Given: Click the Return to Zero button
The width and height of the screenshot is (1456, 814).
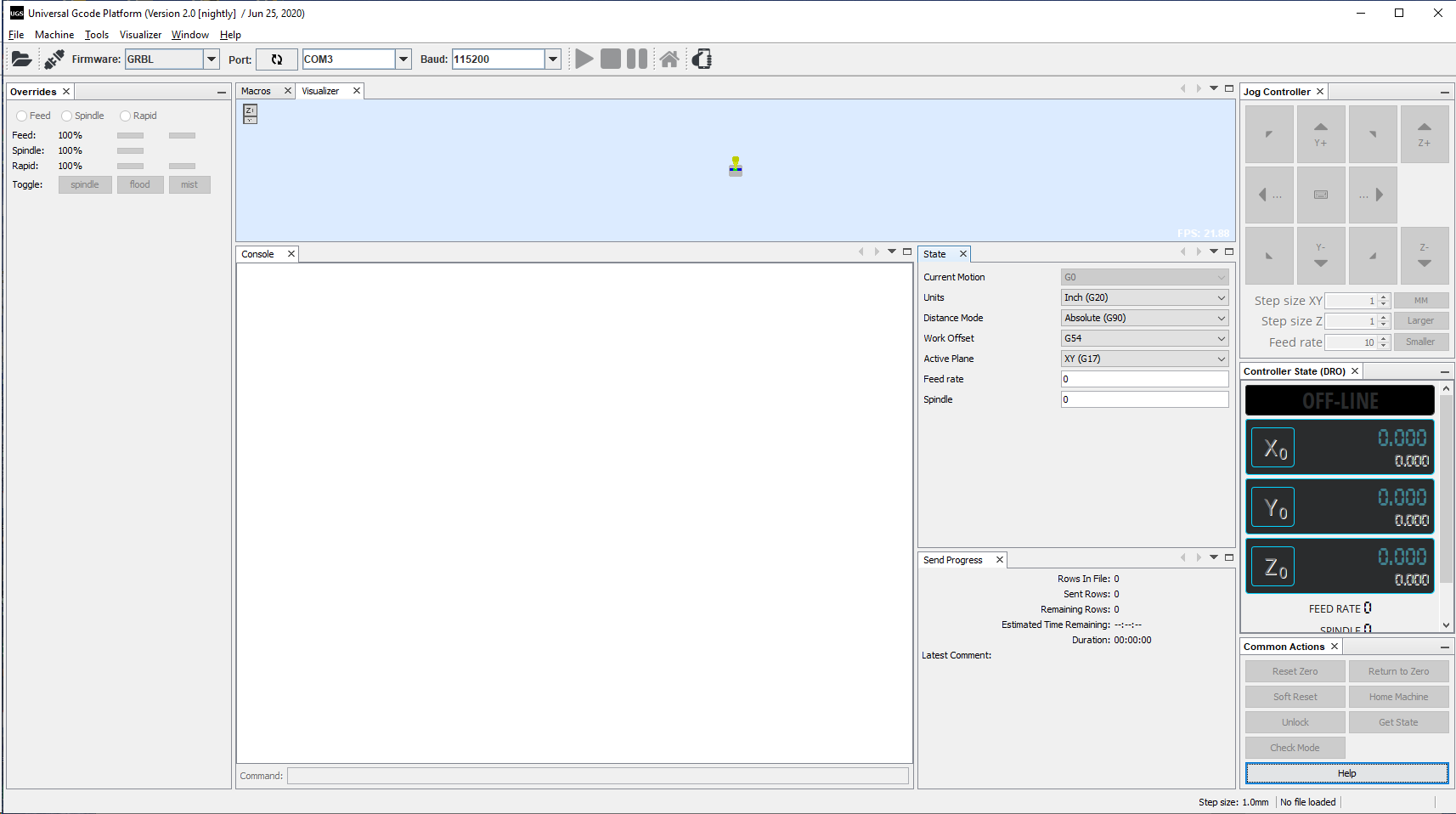Looking at the screenshot, I should click(x=1399, y=671).
